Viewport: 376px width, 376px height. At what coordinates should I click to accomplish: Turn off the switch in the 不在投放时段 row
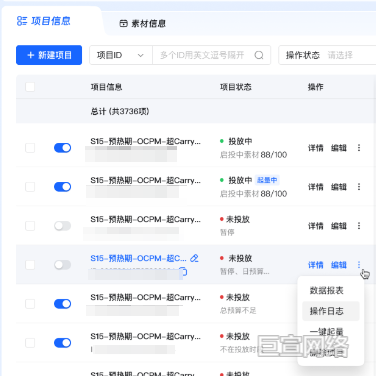coord(63,343)
